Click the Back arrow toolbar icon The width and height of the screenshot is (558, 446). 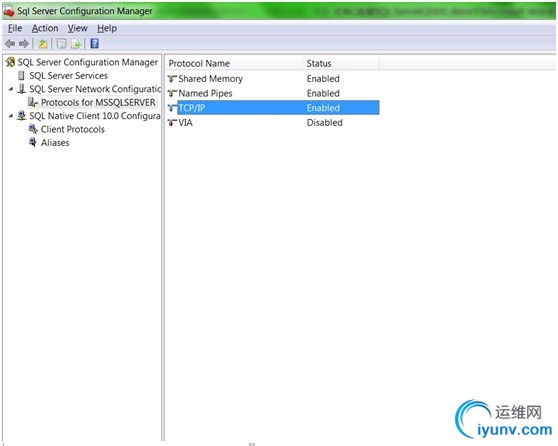(x=10, y=44)
